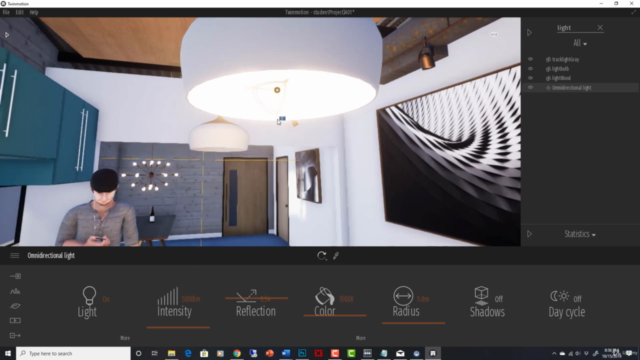Screen dimensions: 640x360
Task: Open the File menu
Action: [6, 12]
